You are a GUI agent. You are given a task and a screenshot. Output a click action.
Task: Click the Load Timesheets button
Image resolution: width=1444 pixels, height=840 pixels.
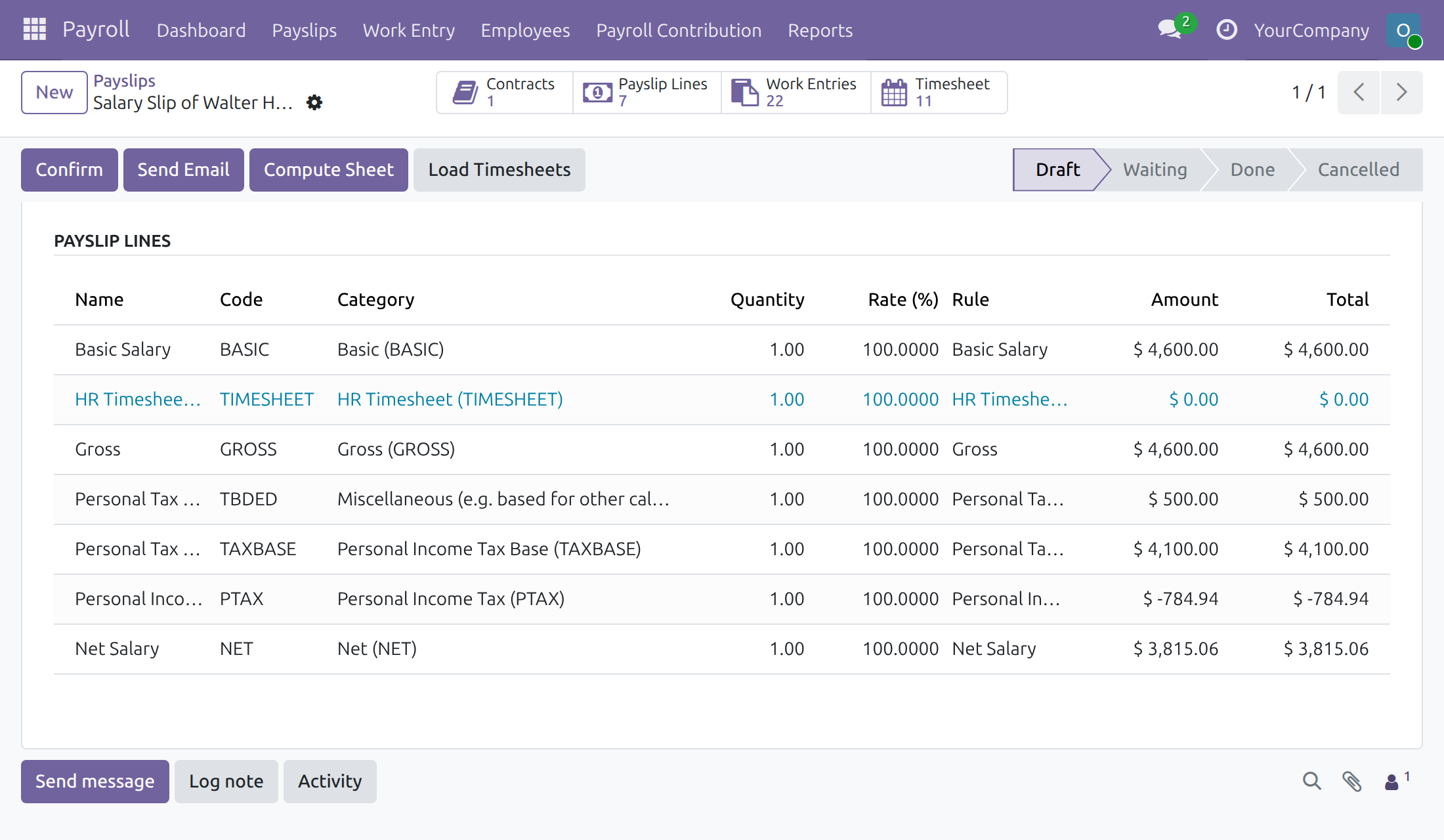coord(499,170)
